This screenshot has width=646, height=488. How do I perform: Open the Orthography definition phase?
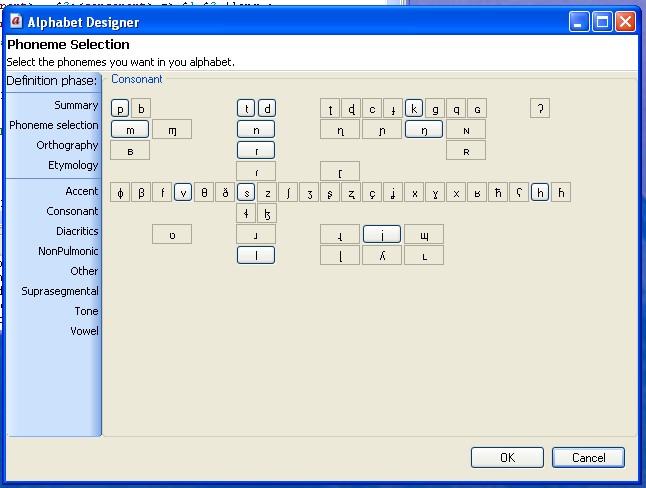[68, 145]
